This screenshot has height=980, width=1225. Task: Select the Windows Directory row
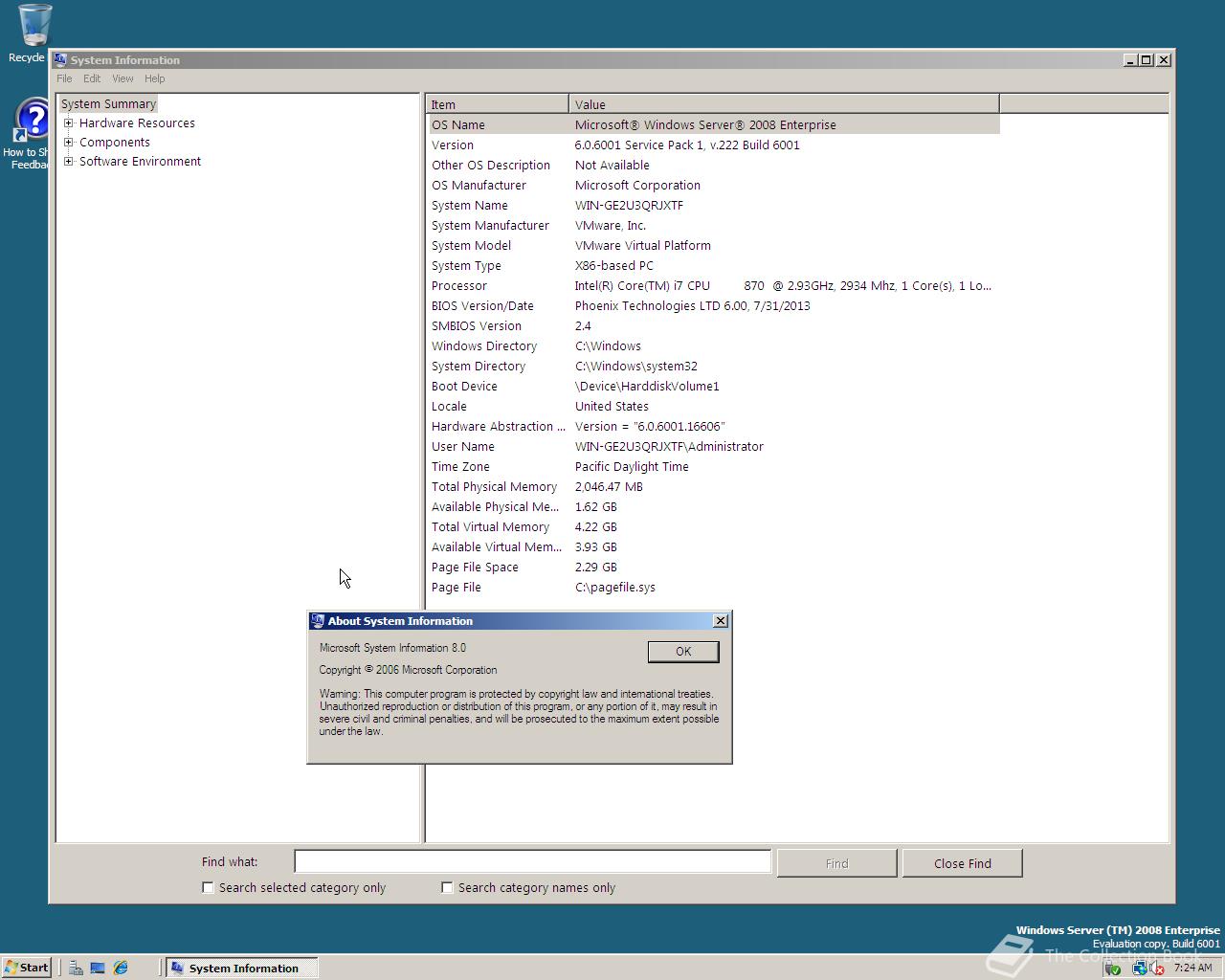click(x=713, y=345)
